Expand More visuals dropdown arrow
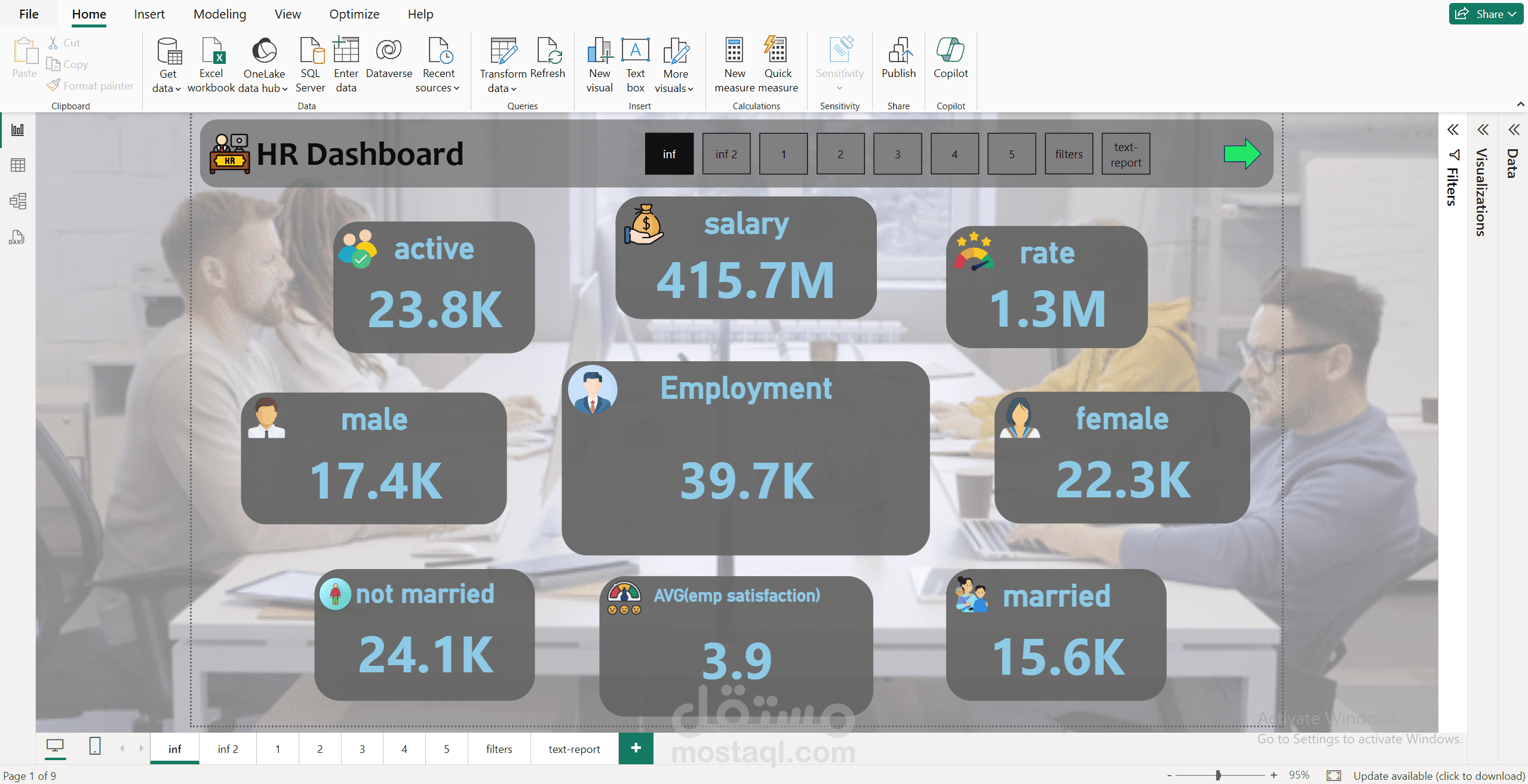The image size is (1528, 784). click(691, 89)
